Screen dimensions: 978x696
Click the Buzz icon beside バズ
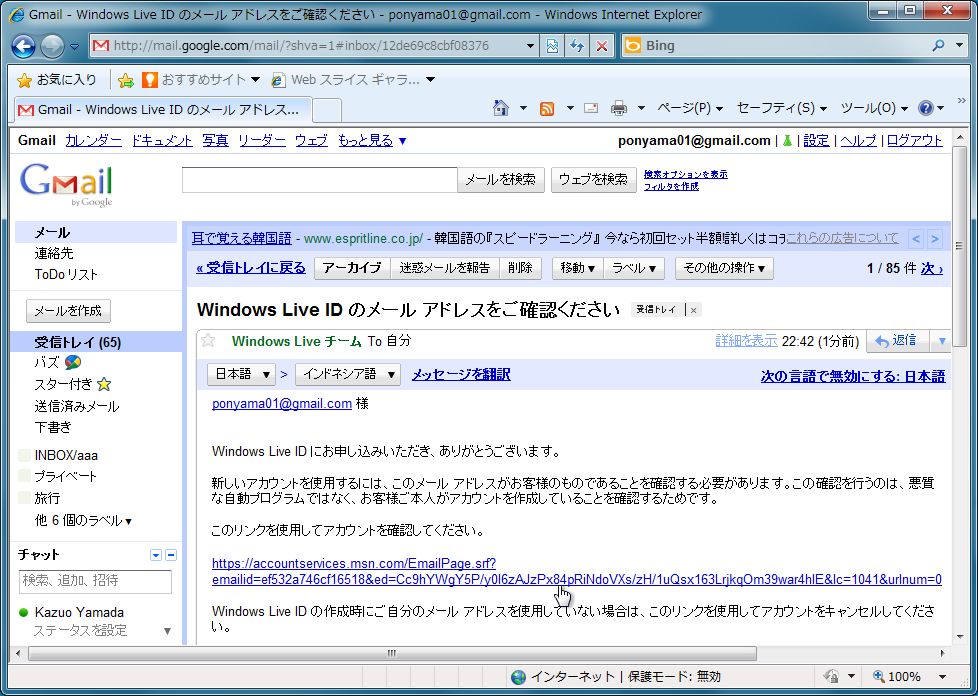72,362
